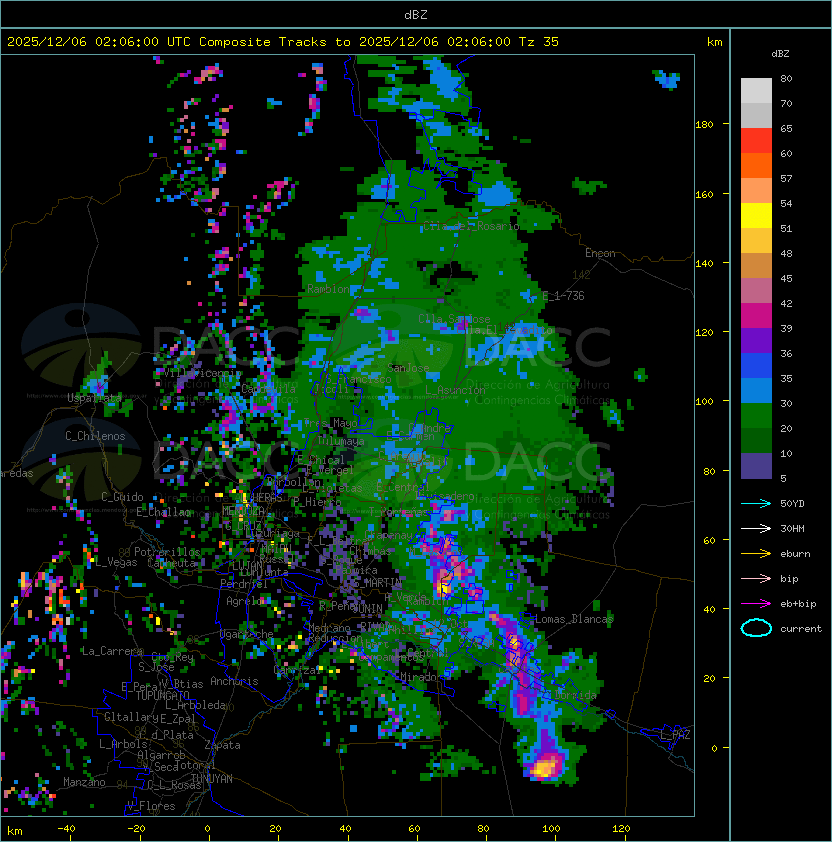Click the TUNUYAN map label

[x=212, y=779]
